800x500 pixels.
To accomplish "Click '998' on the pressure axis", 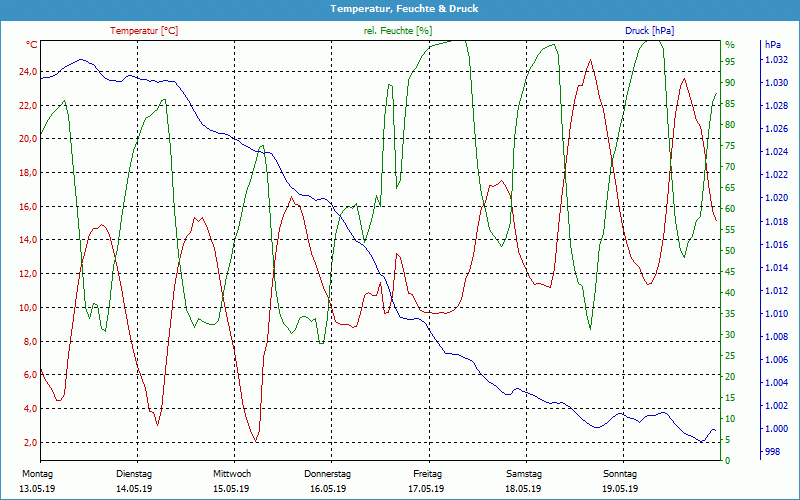I will (x=772, y=452).
